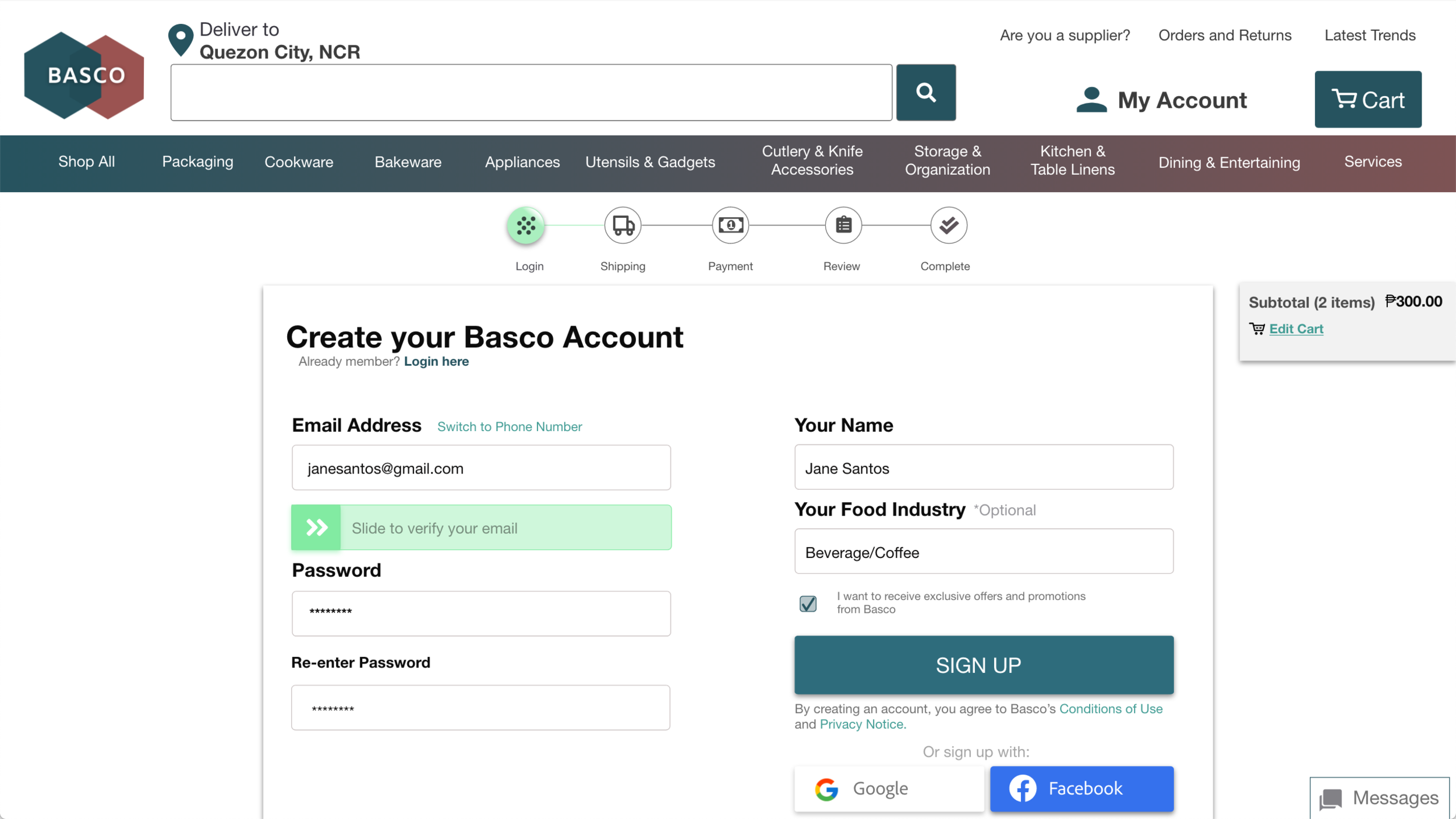Click the location pin icon near Deliver to

pos(180,39)
